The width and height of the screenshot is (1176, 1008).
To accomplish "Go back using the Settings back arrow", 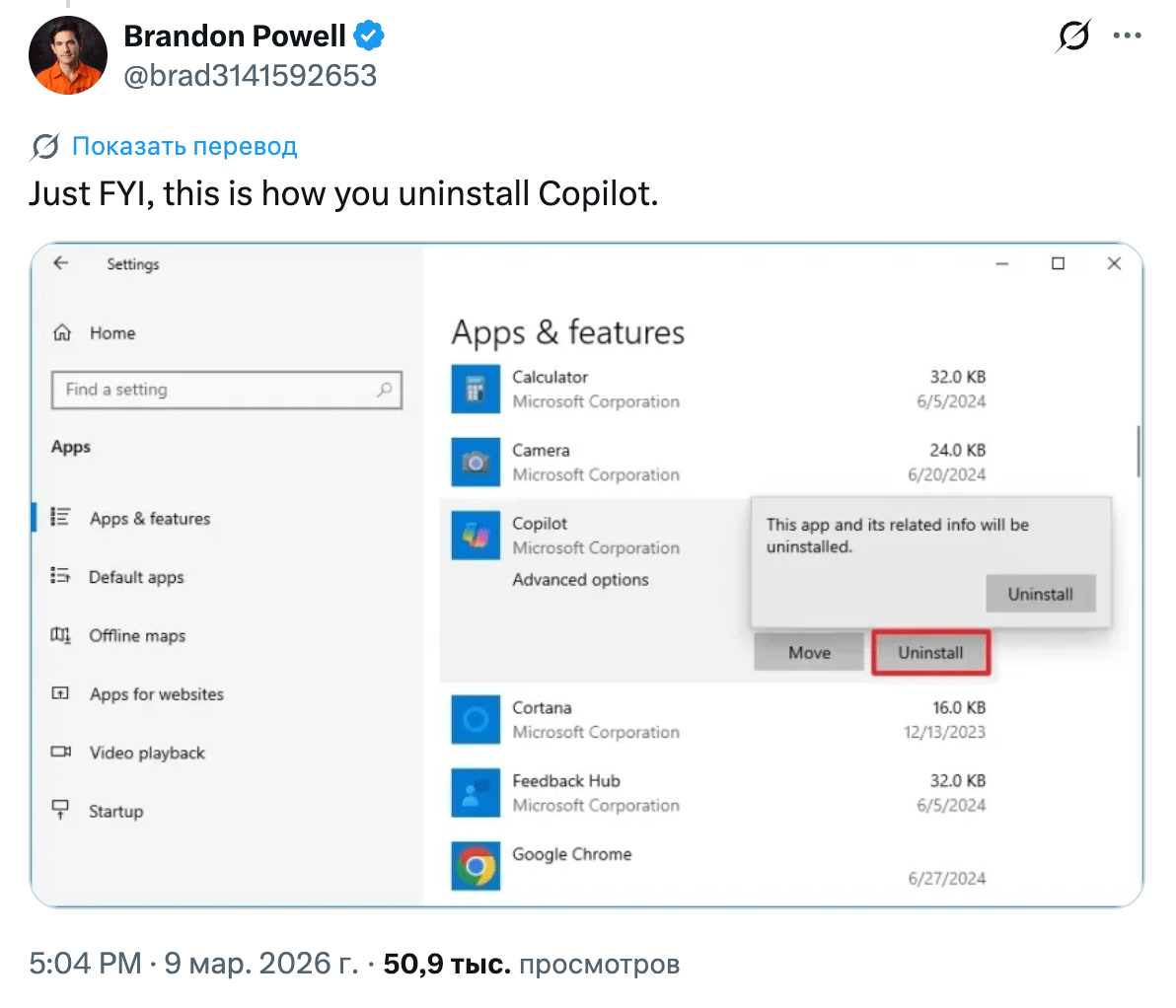I will coord(61,263).
